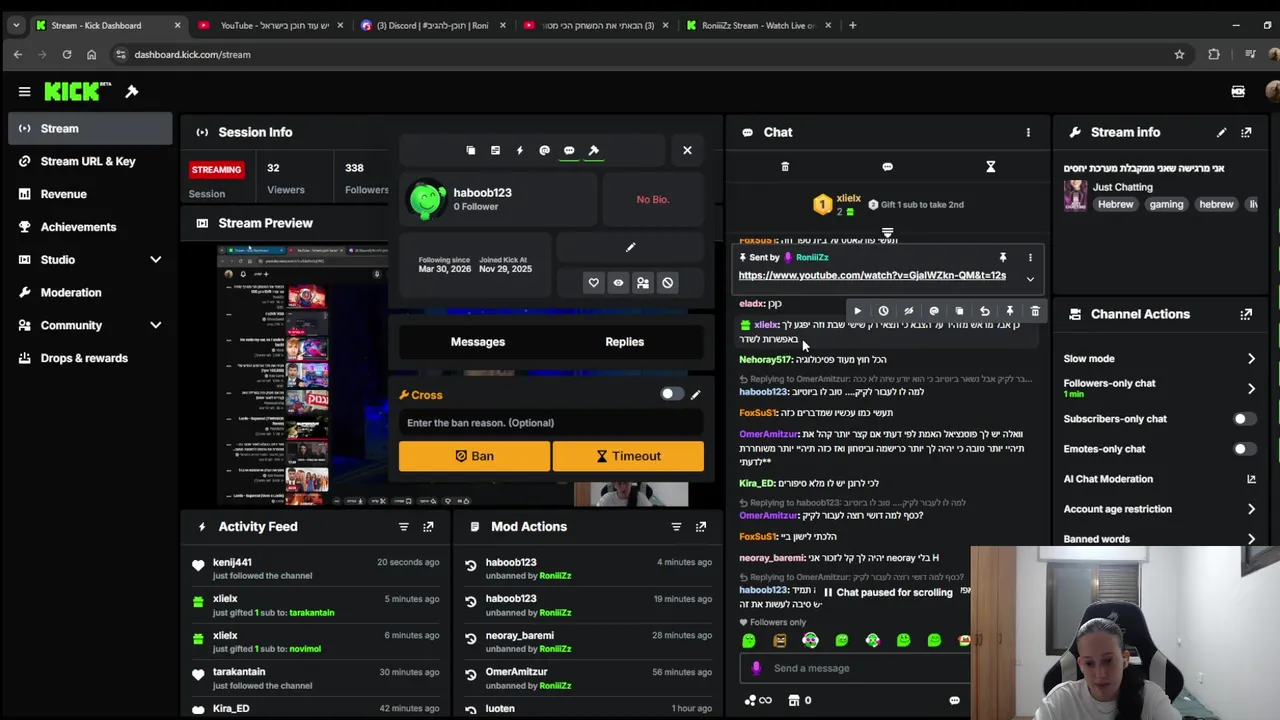Click the @ mention icon in user card
Viewport: 1280px width, 720px height.
click(x=544, y=150)
